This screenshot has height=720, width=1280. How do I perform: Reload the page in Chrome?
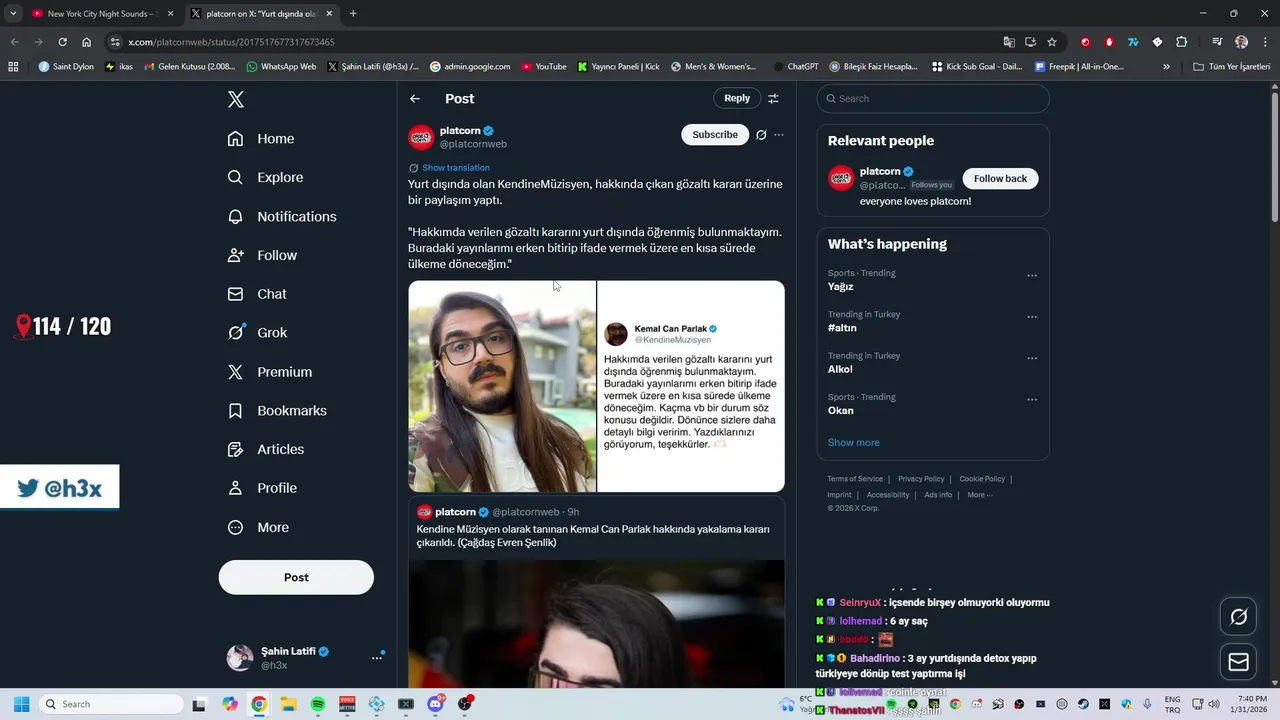click(x=62, y=42)
